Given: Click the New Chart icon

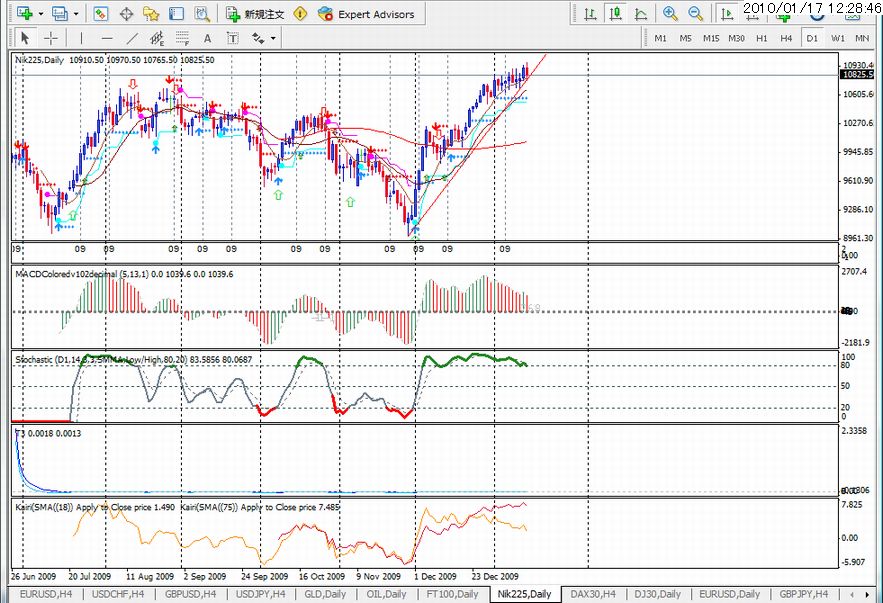Looking at the screenshot, I should click(25, 14).
